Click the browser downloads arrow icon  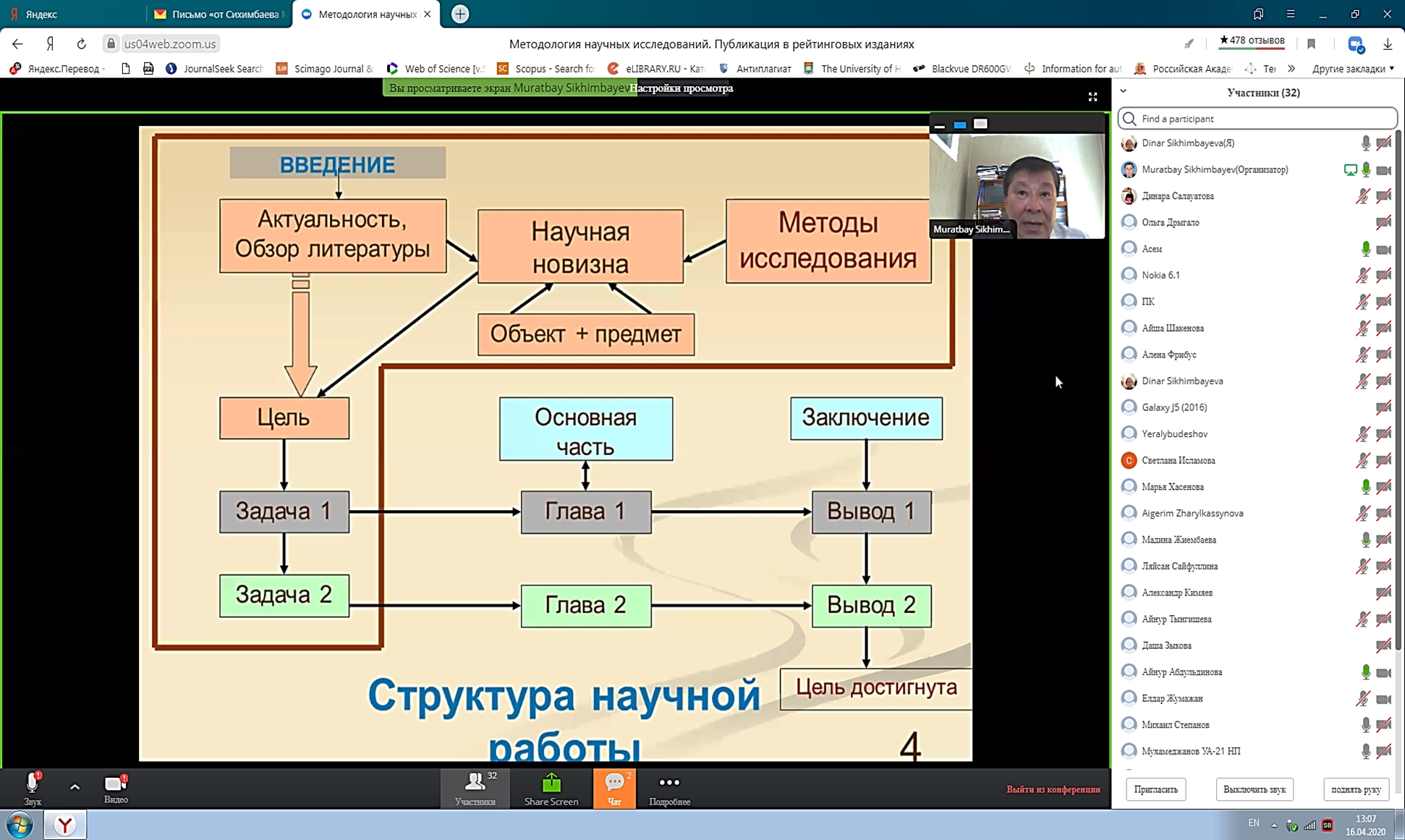pos(1387,44)
